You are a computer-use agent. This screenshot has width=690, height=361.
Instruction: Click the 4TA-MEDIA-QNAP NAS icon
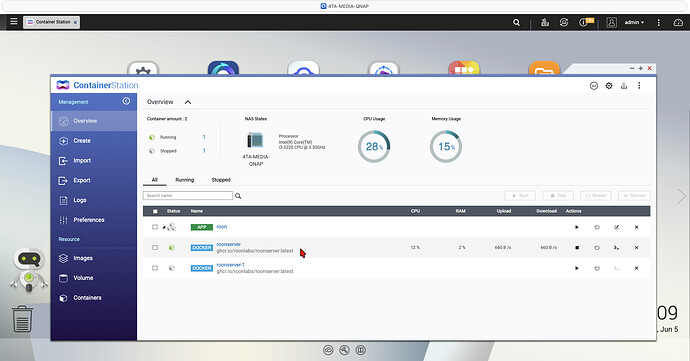(x=255, y=140)
